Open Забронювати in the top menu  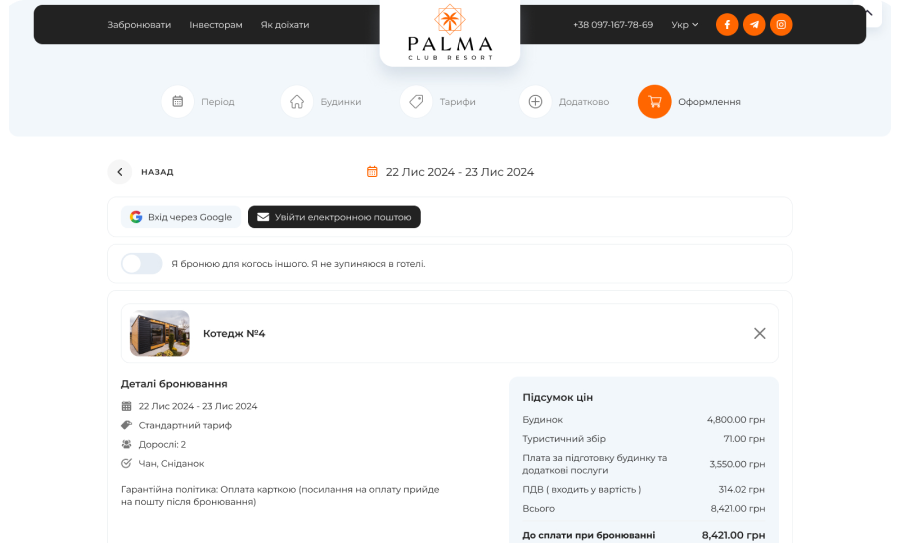(139, 25)
